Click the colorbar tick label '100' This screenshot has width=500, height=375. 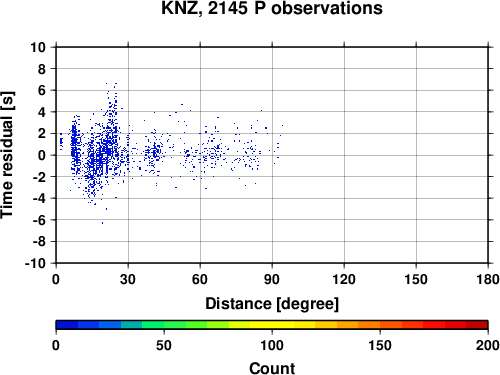(x=272, y=345)
